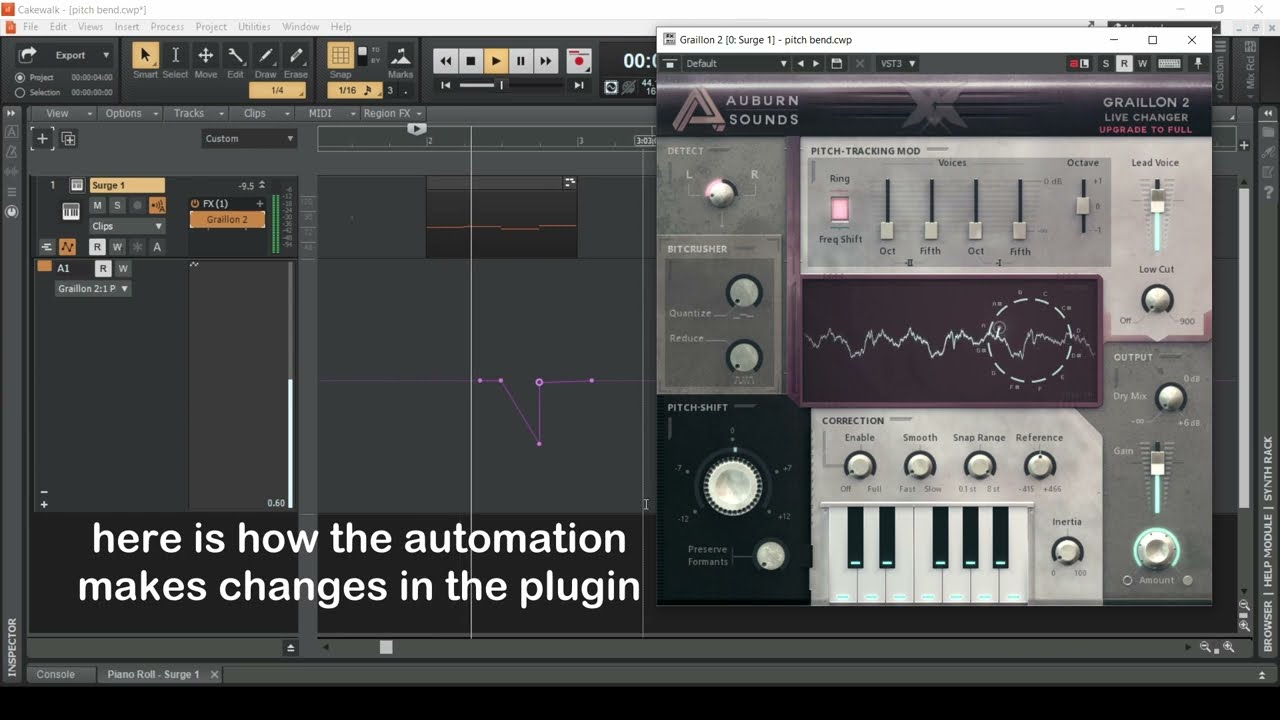This screenshot has height=720, width=1280.
Task: Enable automation Read on Surge 1 track
Action: coord(97,247)
